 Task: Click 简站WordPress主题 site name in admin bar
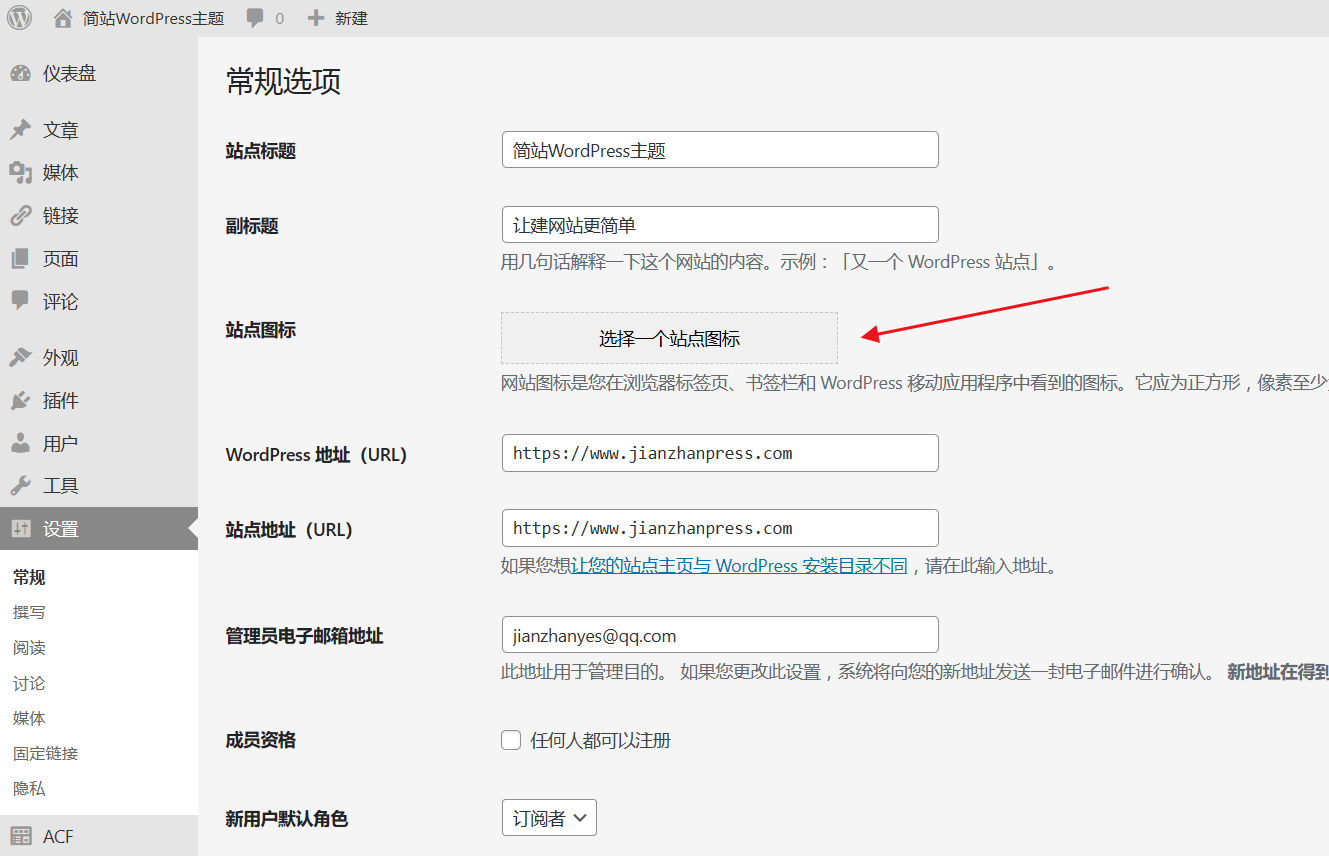[154, 18]
